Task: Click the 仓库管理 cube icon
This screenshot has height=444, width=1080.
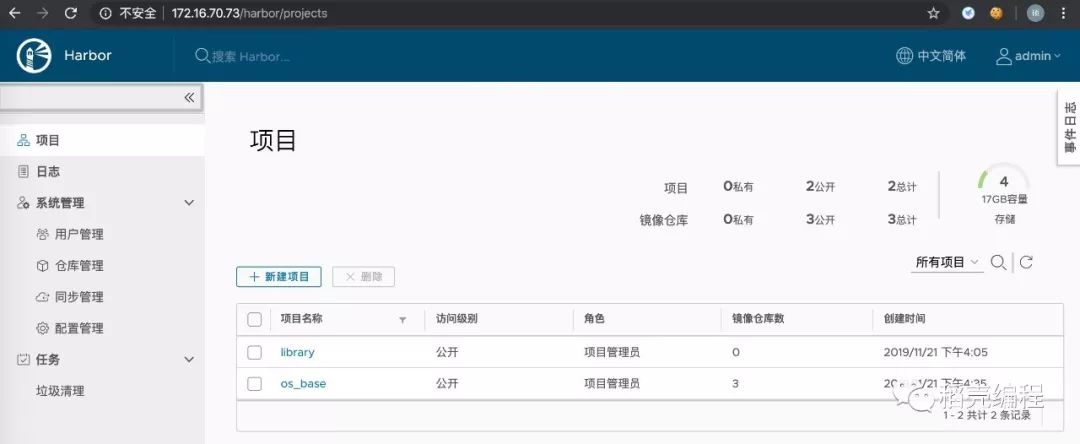Action: click(x=42, y=266)
